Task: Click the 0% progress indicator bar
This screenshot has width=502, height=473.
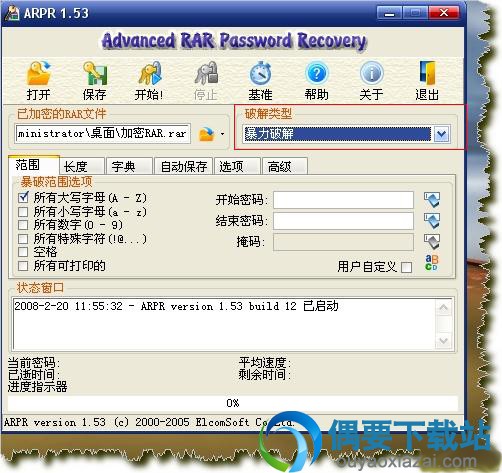Action: pyautogui.click(x=233, y=403)
